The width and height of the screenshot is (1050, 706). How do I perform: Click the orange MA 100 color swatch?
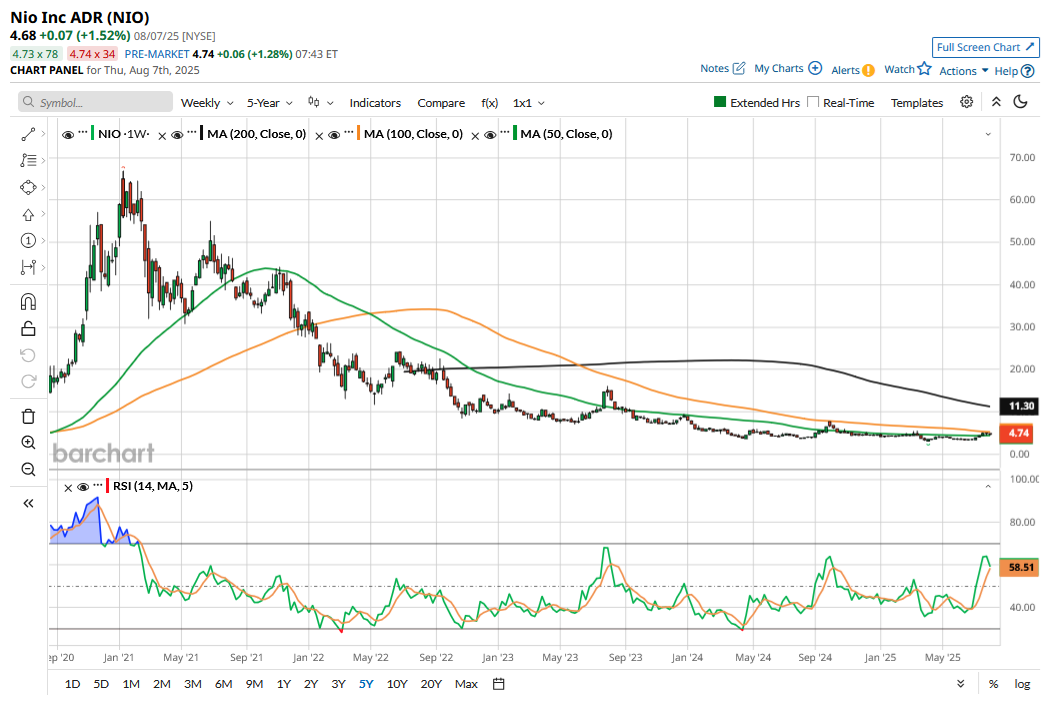pos(358,133)
